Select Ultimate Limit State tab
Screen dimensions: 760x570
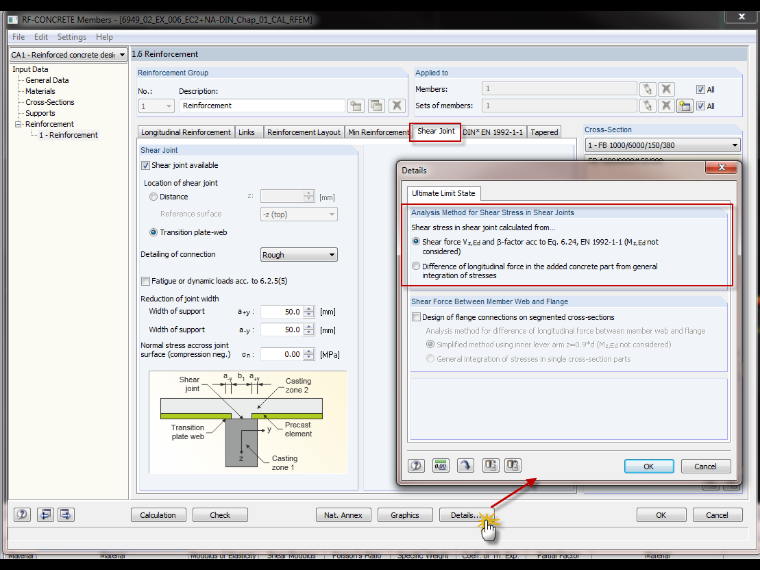click(x=443, y=193)
